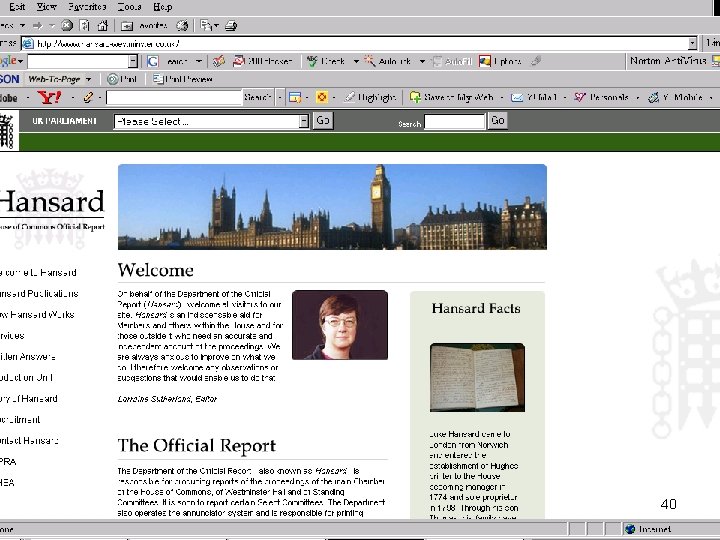Open the Recruitment sidebar link
Screen dimensions: 720x540
[20, 420]
